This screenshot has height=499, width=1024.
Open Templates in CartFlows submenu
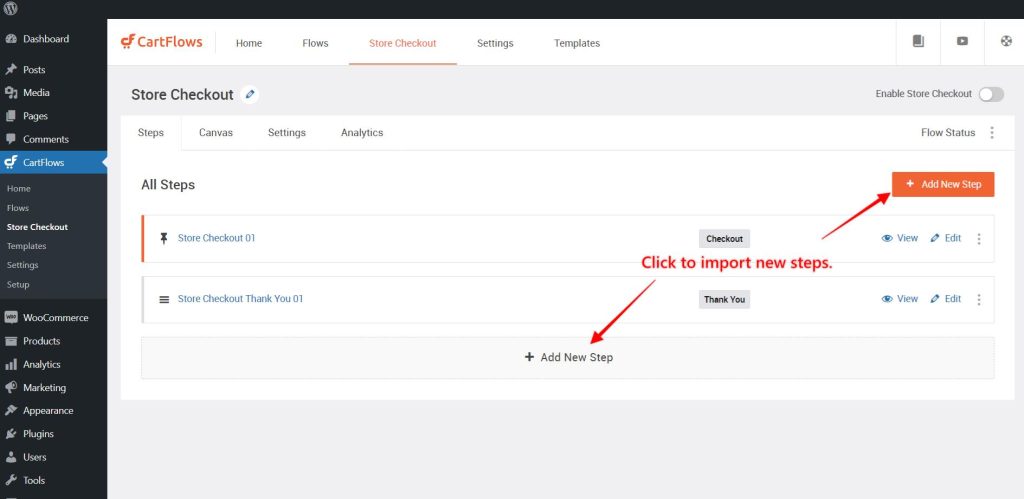(x=26, y=246)
